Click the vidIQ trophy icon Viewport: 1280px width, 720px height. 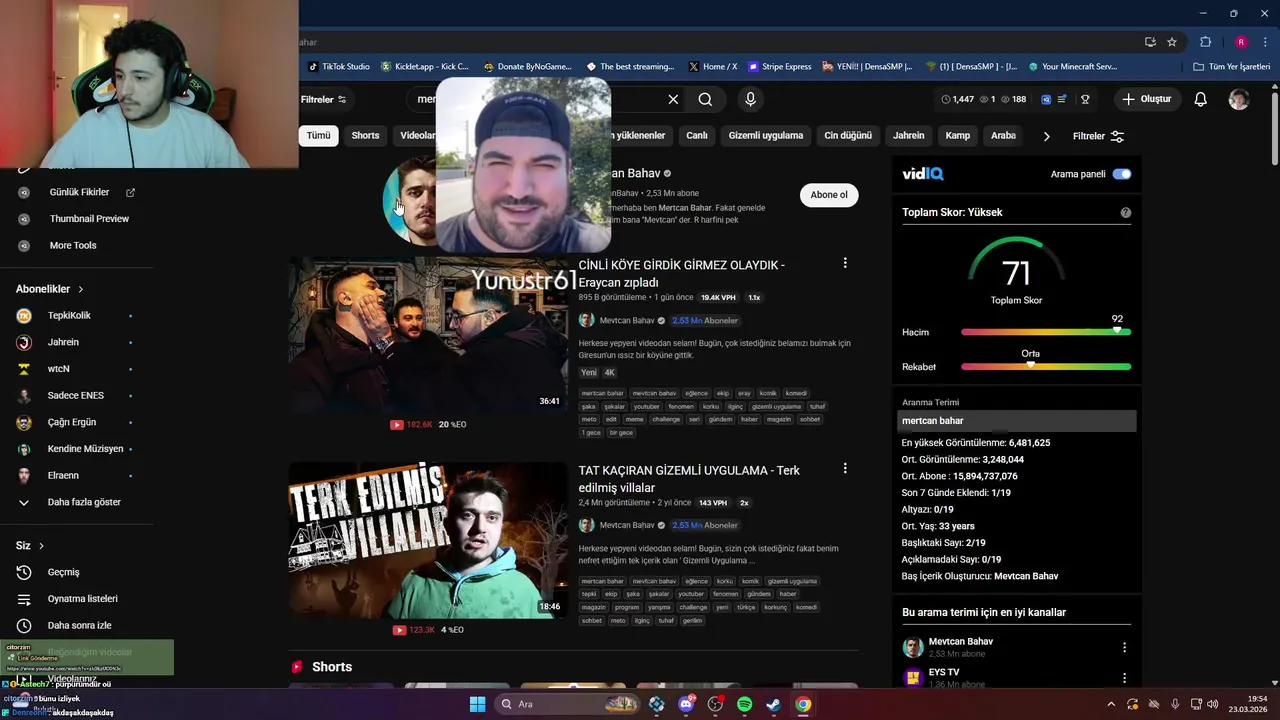[x=1085, y=99]
